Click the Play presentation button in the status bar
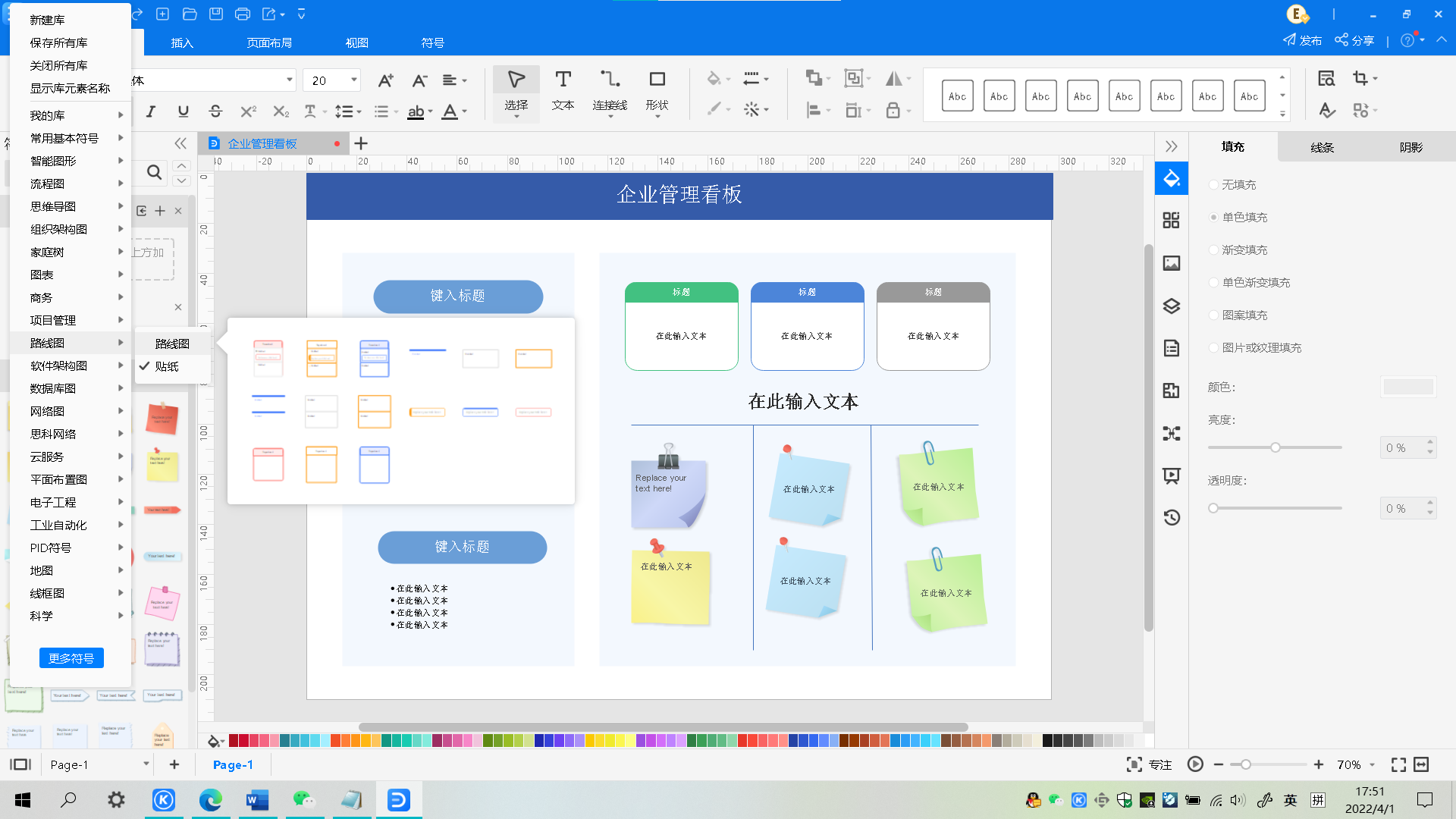The height and width of the screenshot is (819, 1456). pyautogui.click(x=1195, y=764)
